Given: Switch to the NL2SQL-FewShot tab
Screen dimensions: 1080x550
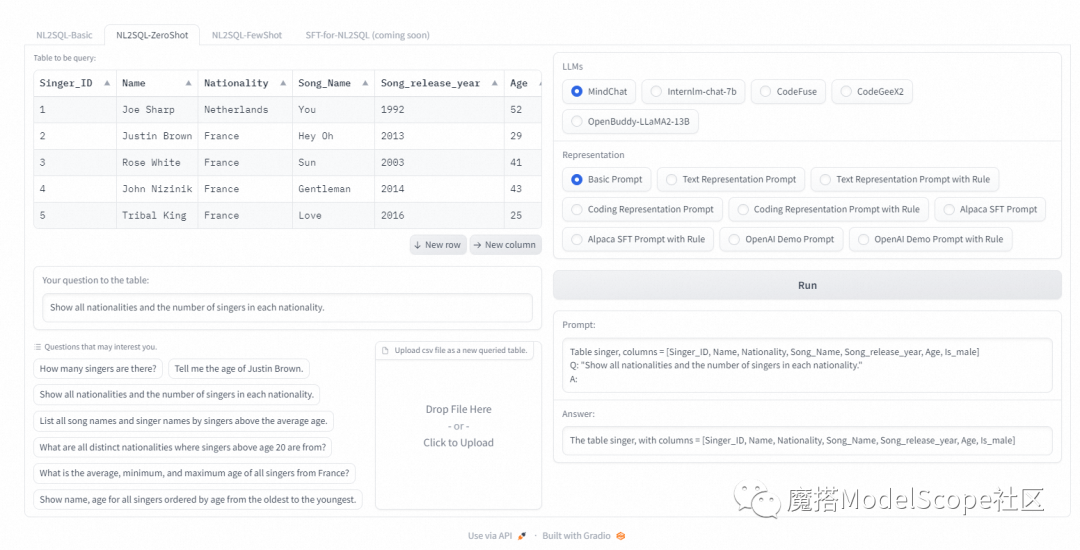Looking at the screenshot, I should [245, 35].
